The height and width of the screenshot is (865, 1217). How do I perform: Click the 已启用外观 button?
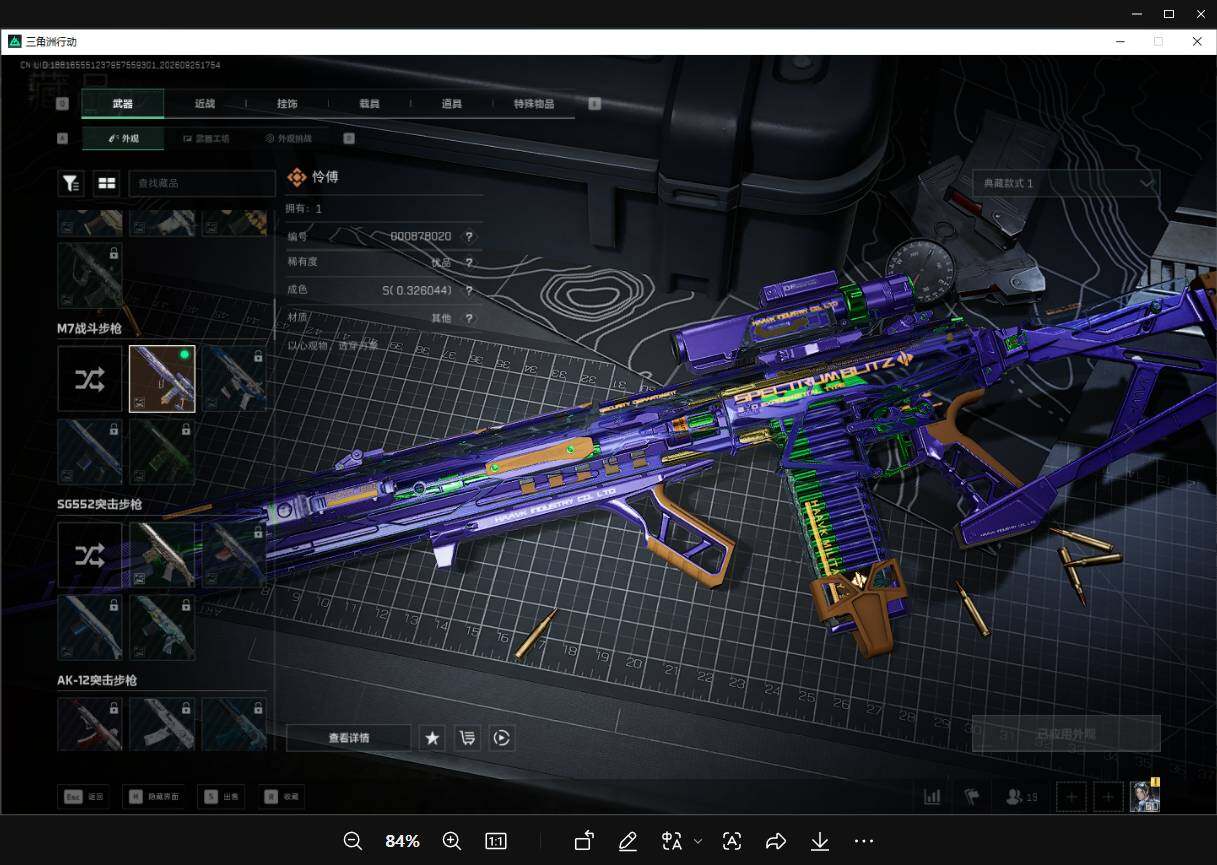pos(1066,734)
